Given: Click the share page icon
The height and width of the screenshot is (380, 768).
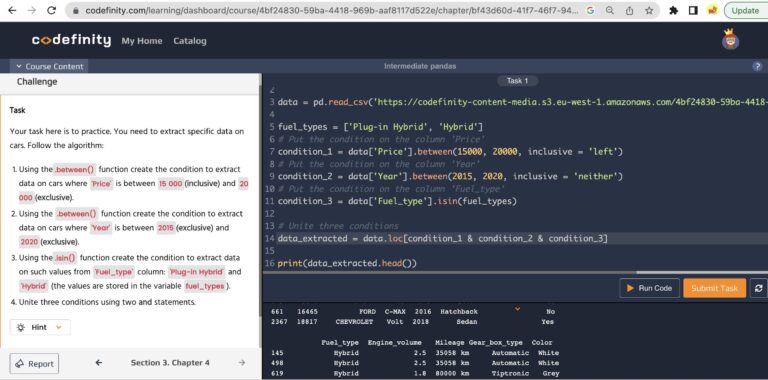Looking at the screenshot, I should pyautogui.click(x=629, y=10).
